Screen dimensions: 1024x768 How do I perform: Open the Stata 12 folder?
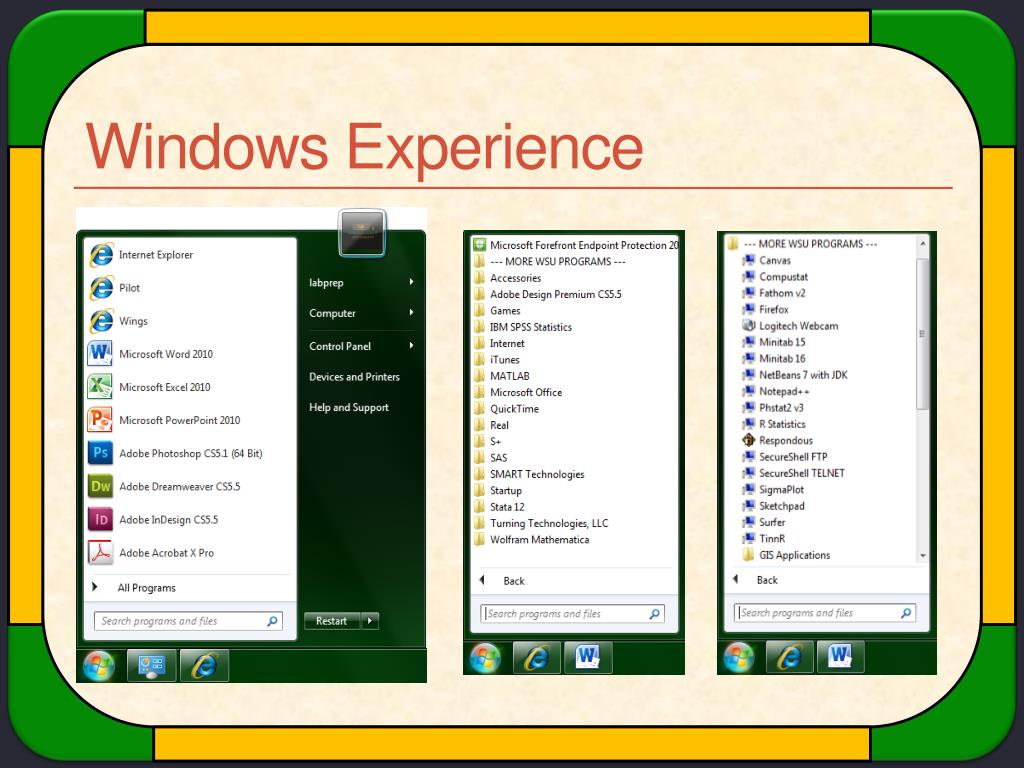499,507
